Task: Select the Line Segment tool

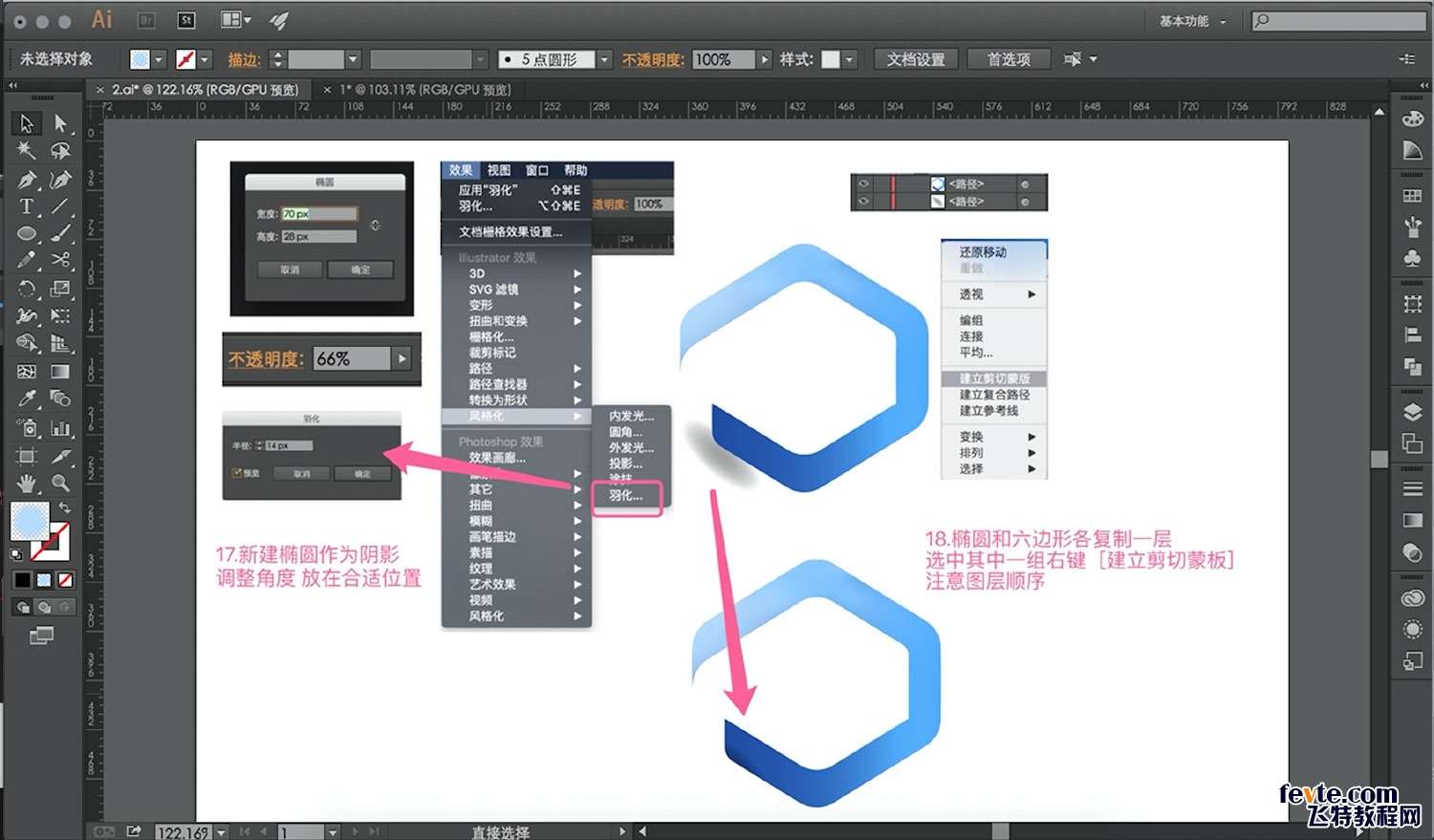Action: click(x=60, y=206)
